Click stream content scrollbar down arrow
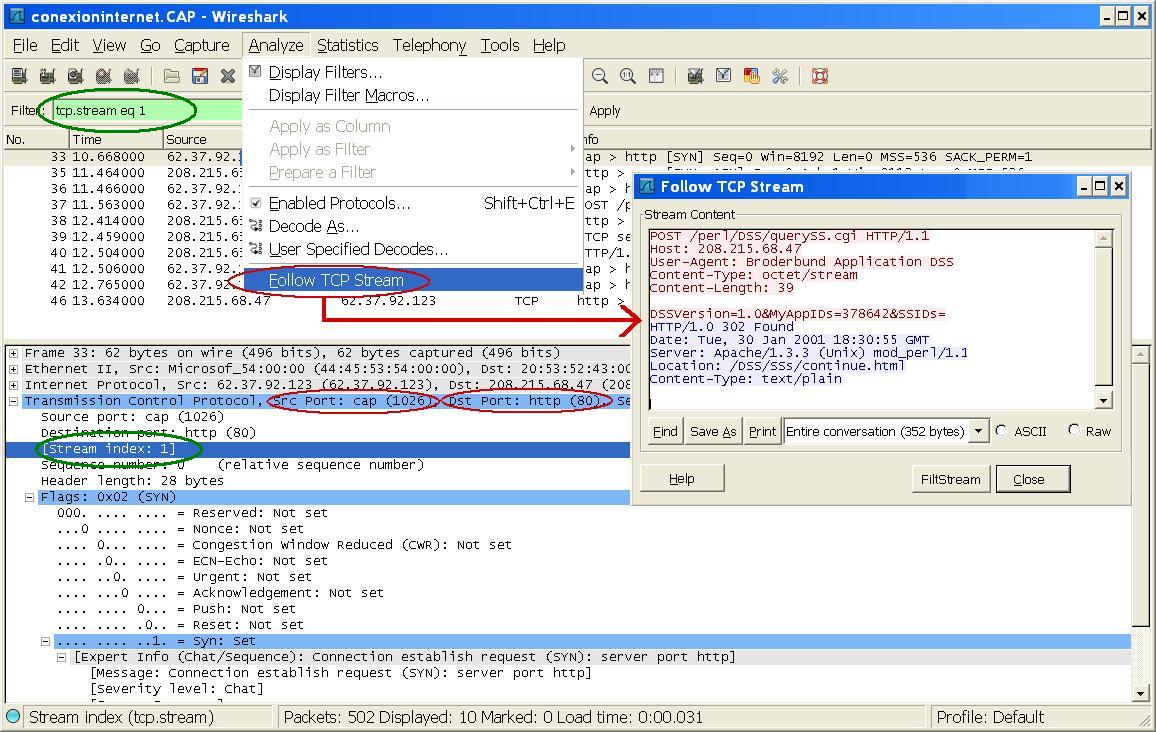This screenshot has height=732, width=1156. point(1103,400)
